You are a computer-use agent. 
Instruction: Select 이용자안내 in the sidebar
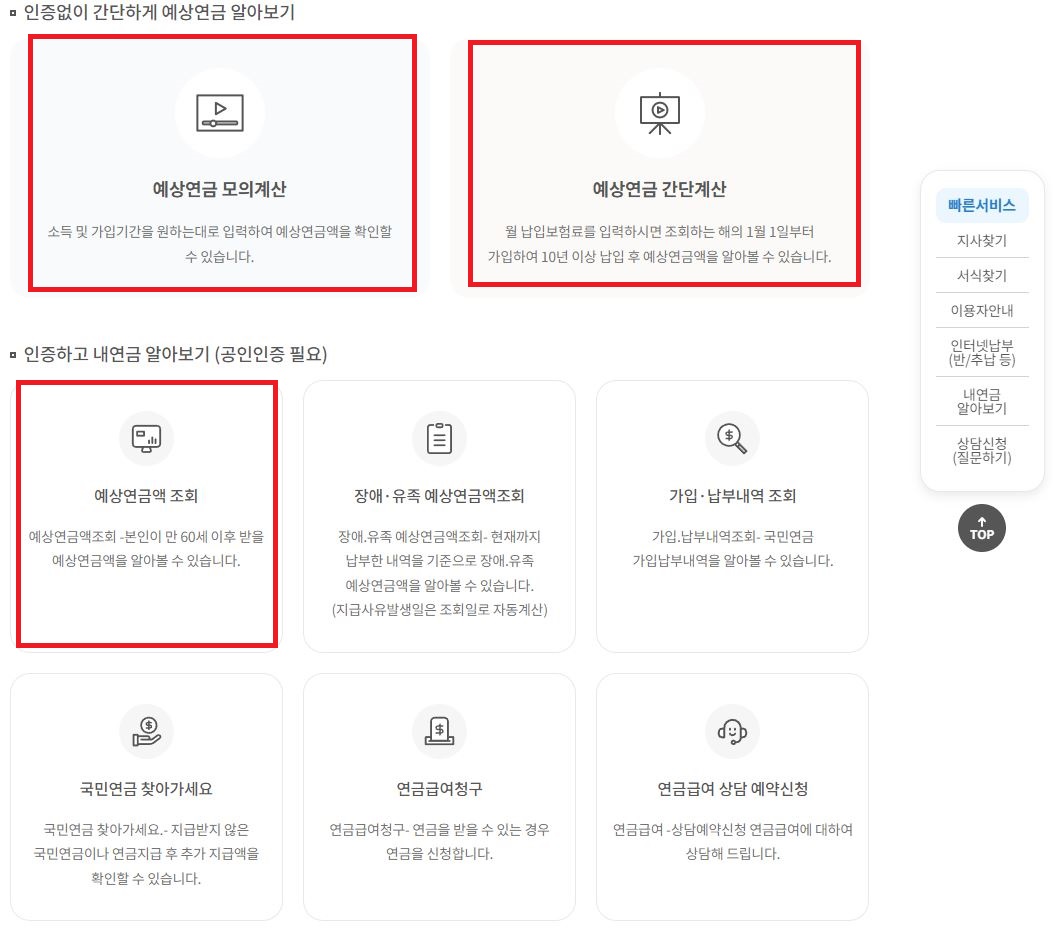[x=981, y=310]
